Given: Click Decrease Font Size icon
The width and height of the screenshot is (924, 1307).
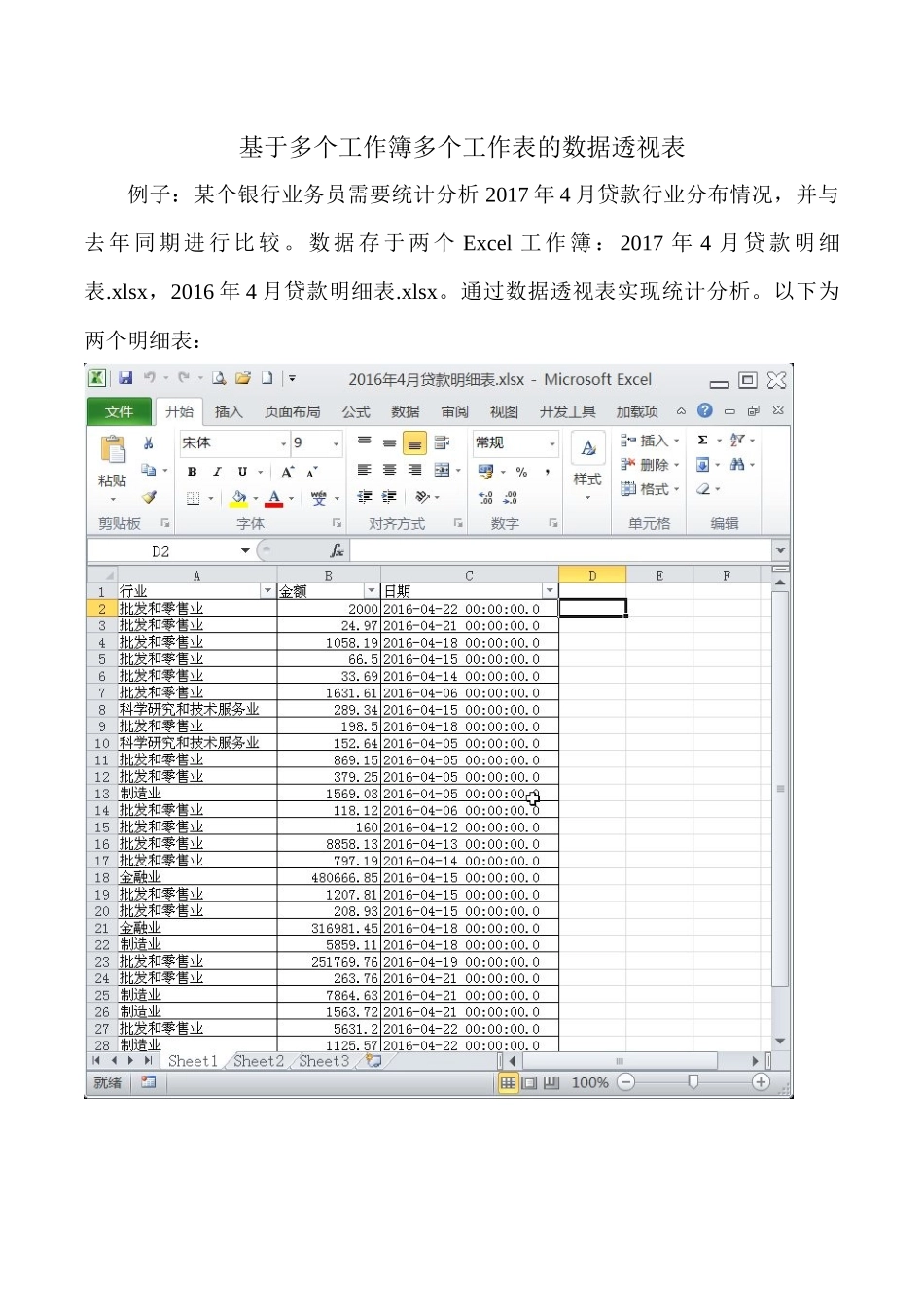Looking at the screenshot, I should tap(312, 472).
